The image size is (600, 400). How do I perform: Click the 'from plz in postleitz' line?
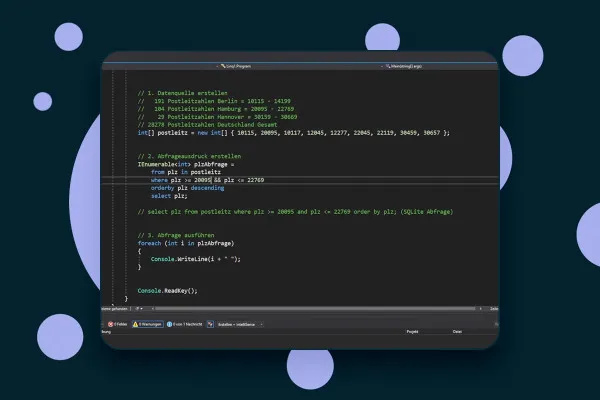(x=186, y=172)
